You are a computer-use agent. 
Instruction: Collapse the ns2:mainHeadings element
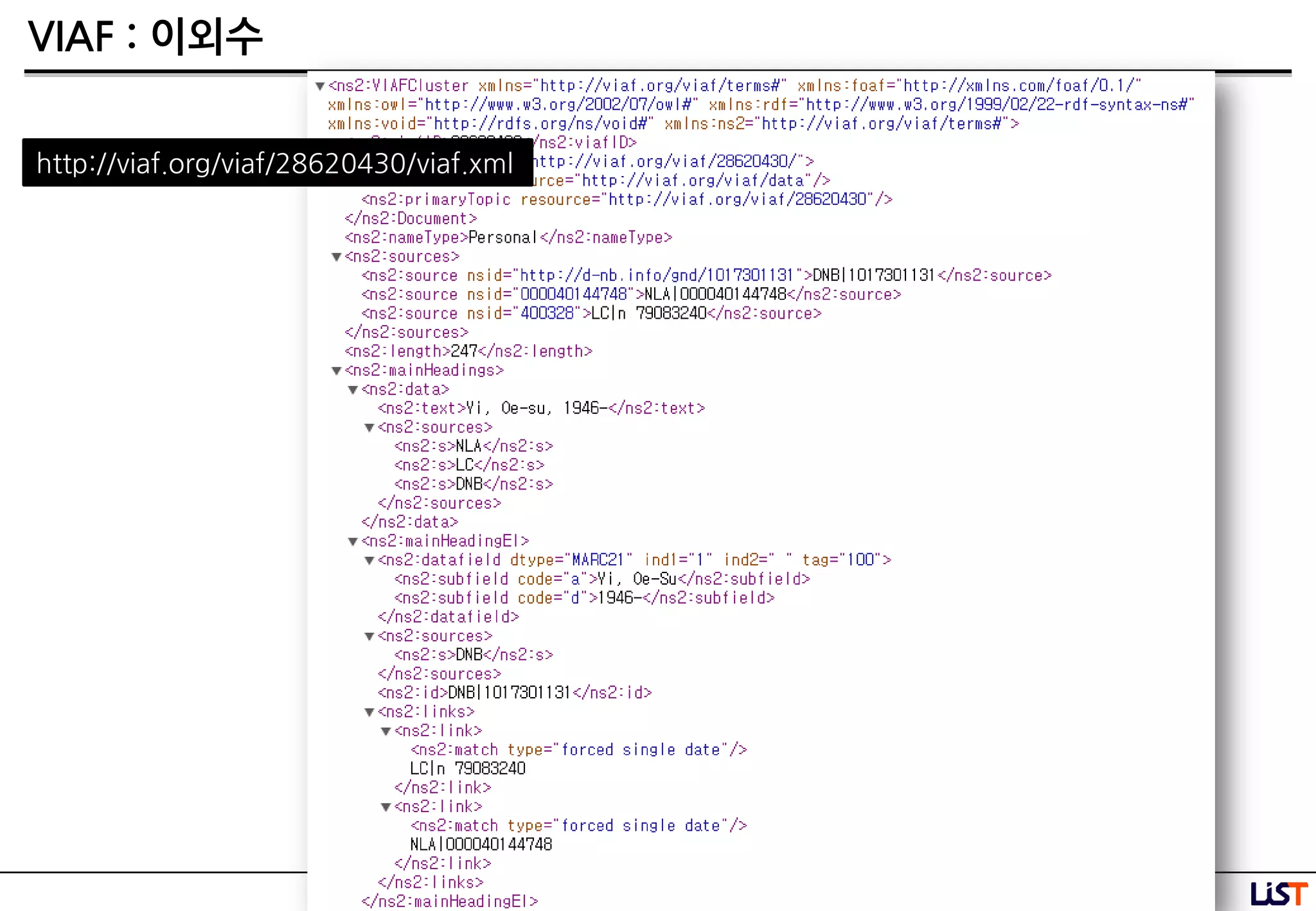click(336, 371)
